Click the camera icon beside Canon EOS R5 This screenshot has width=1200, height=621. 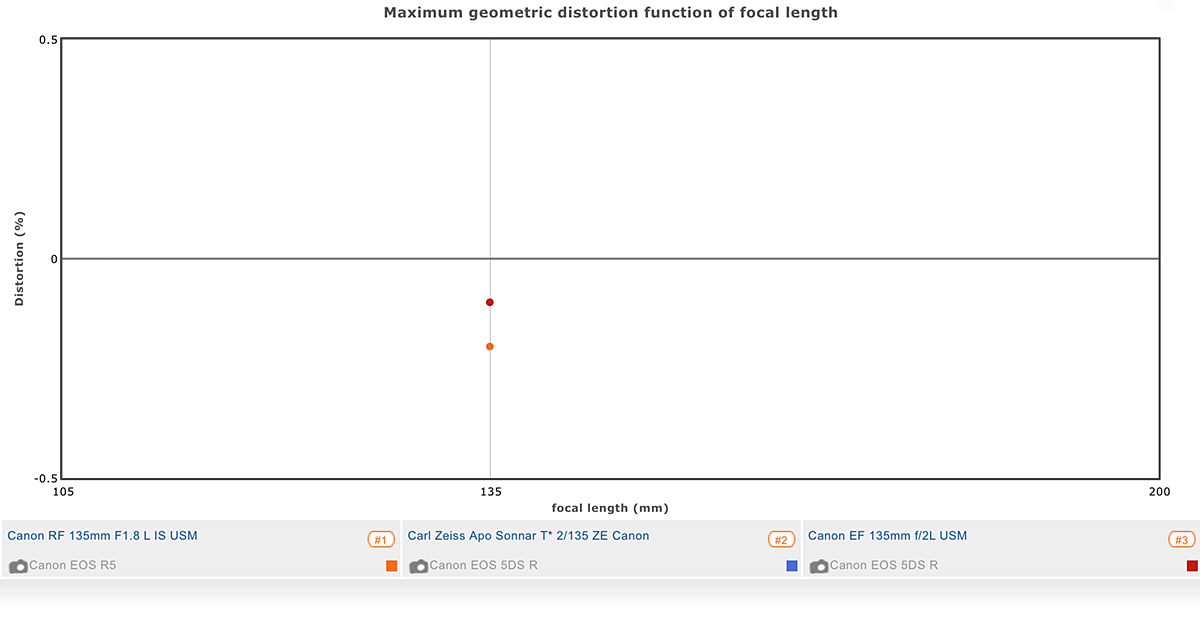pos(18,566)
